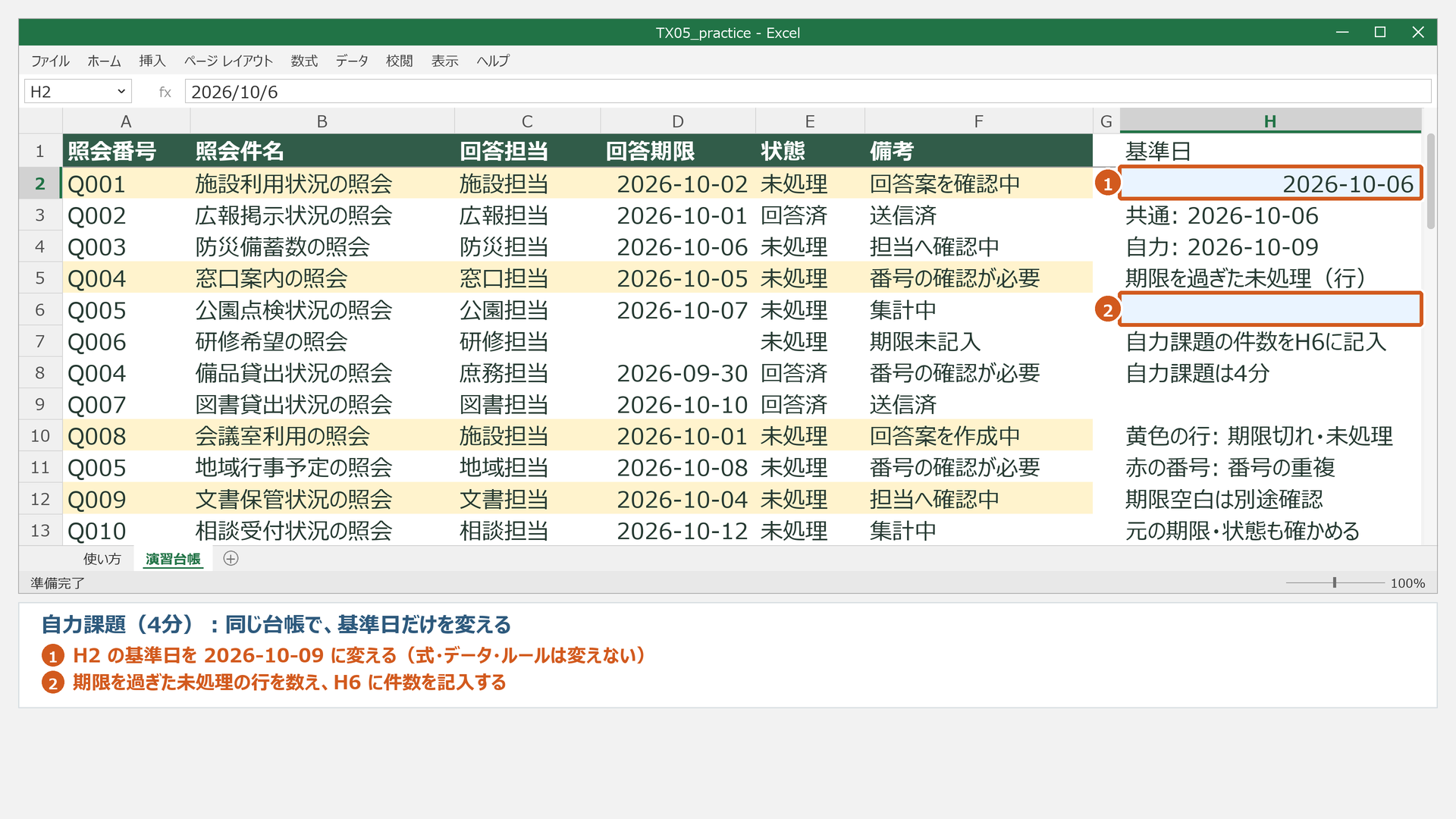Image resolution: width=1456 pixels, height=819 pixels.
Task: Open the データ tab
Action: click(352, 61)
